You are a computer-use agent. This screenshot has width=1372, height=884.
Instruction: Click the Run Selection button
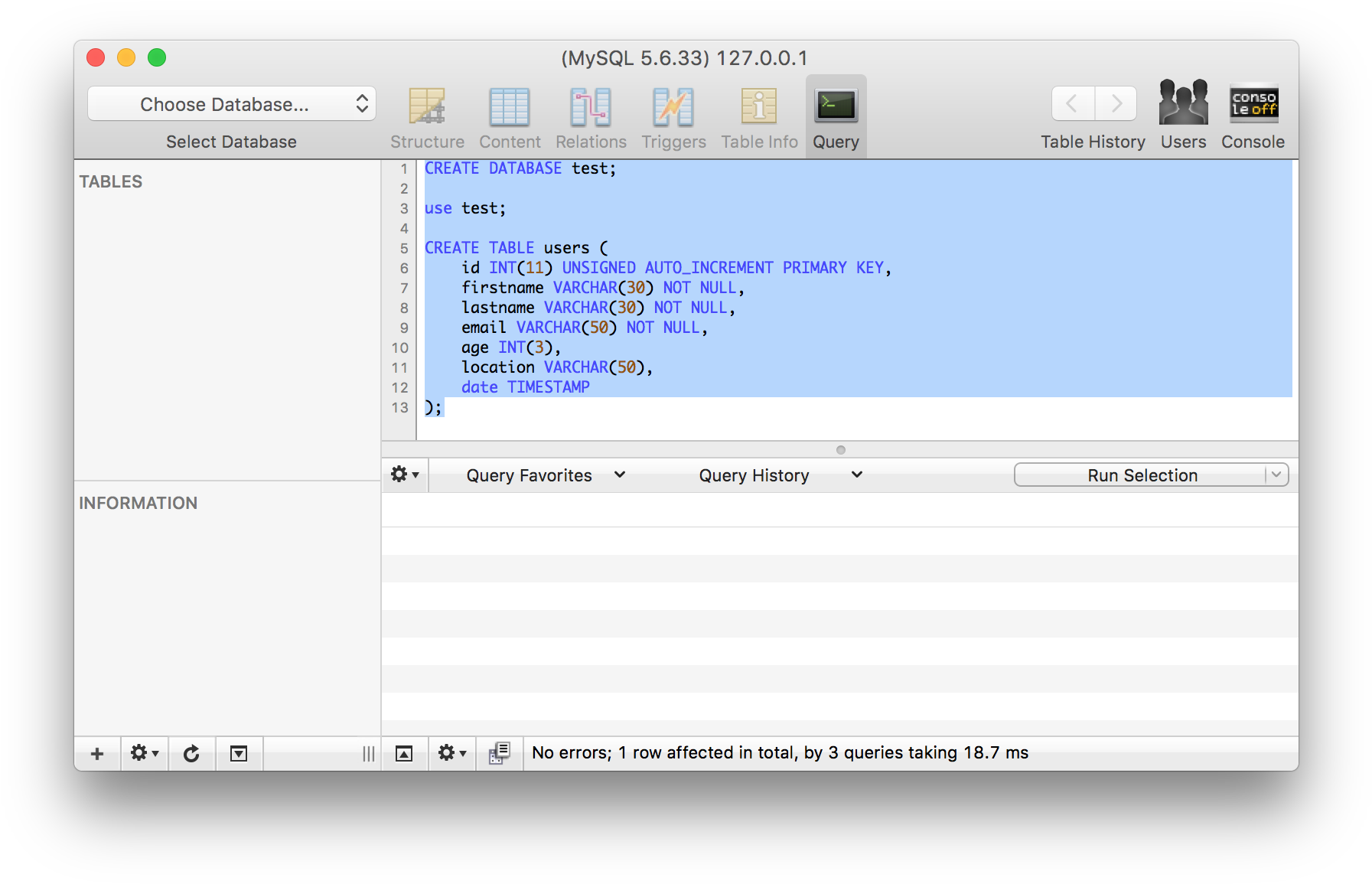coord(1140,475)
